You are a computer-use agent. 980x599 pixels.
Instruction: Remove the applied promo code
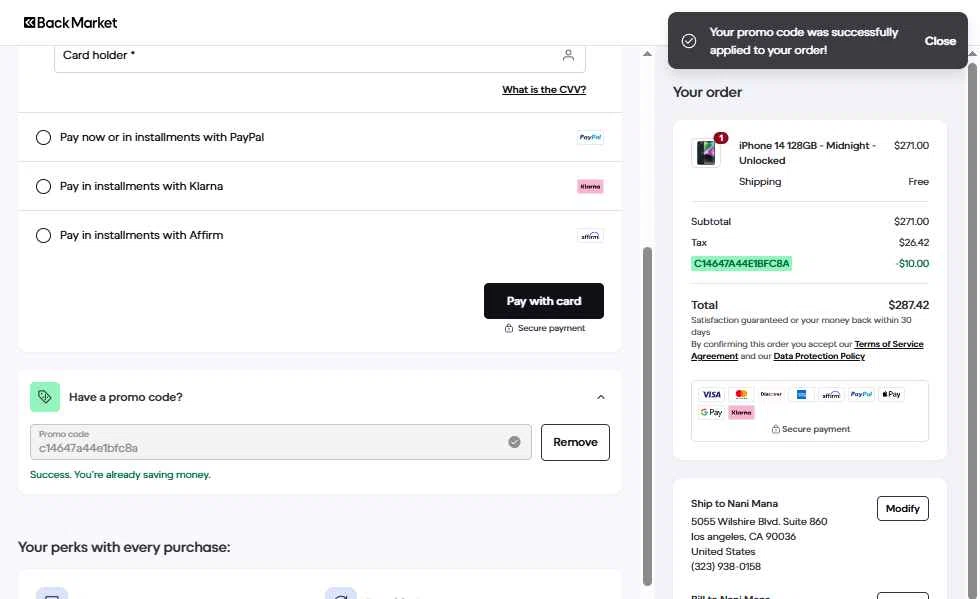[575, 442]
